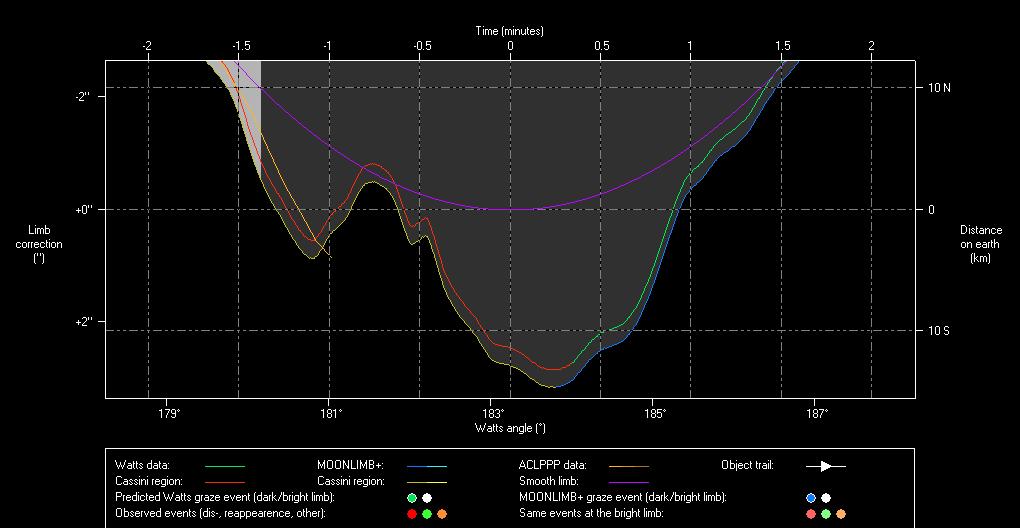The height and width of the screenshot is (528, 1020).
Task: Click the Time (minutes) axis title
Action: click(510, 32)
